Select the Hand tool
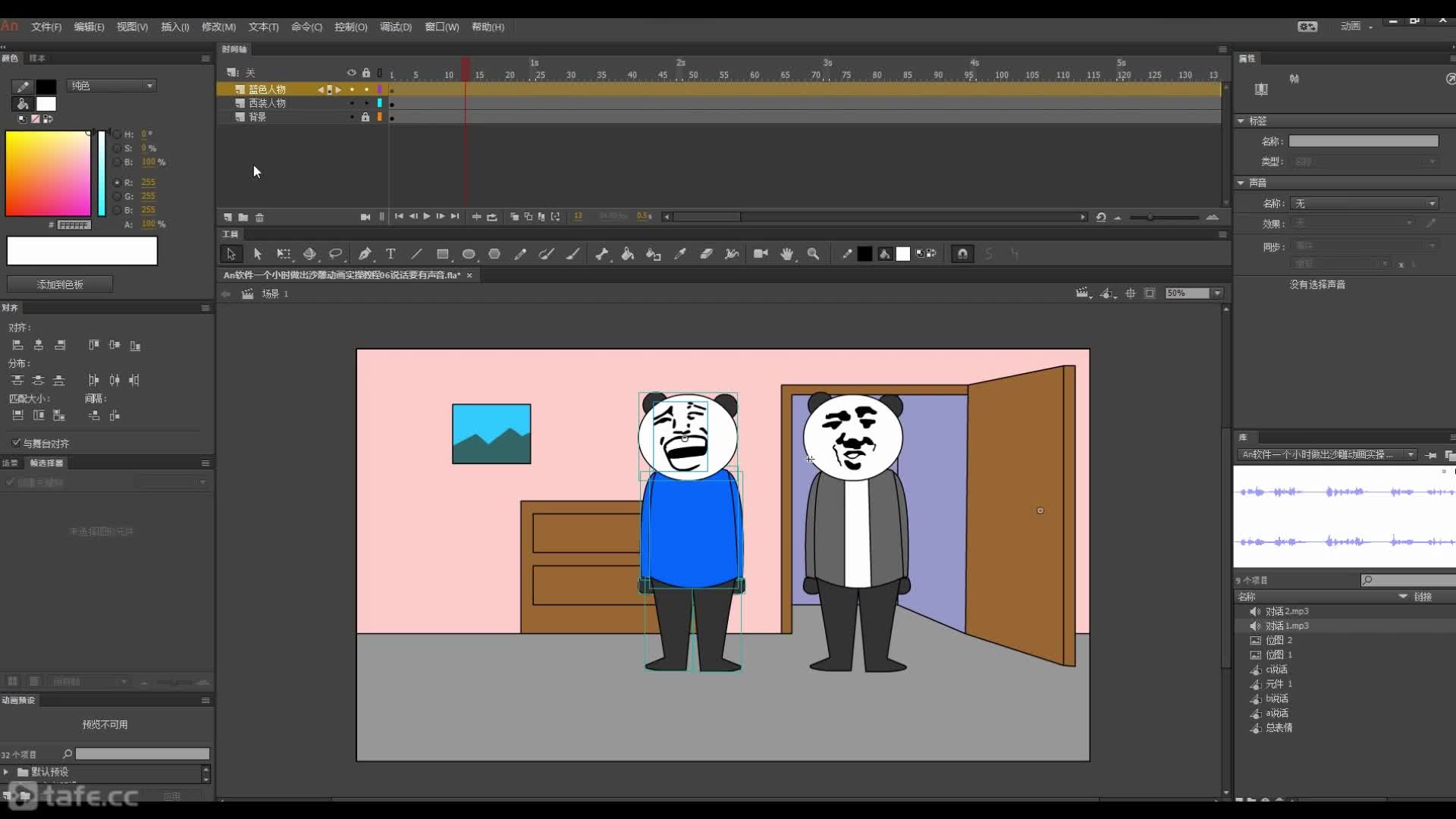Viewport: 1456px width, 819px height. pyautogui.click(x=787, y=254)
